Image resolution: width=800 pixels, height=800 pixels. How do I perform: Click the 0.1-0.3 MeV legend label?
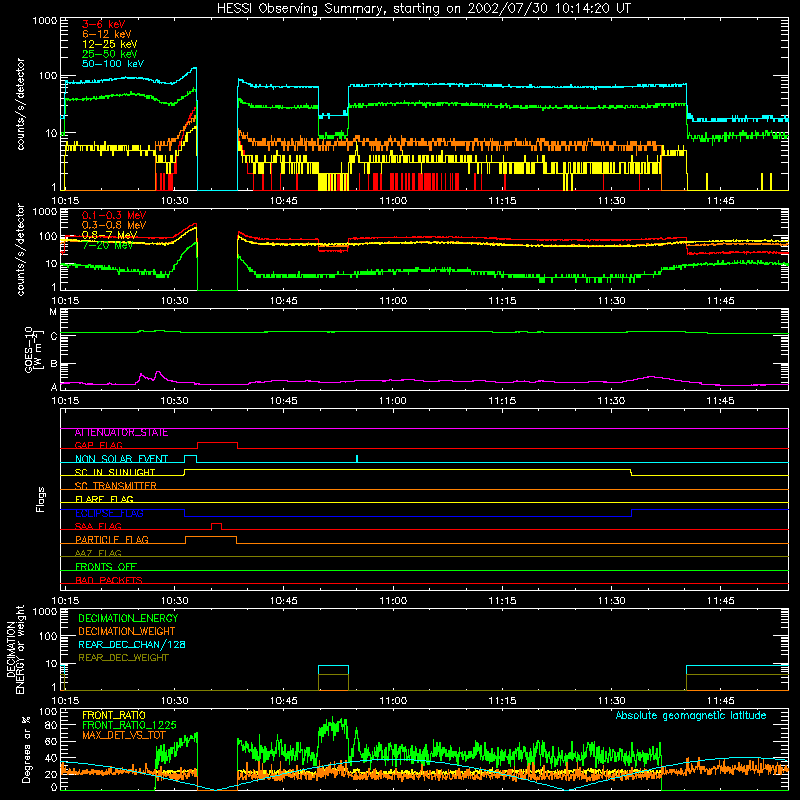point(114,216)
